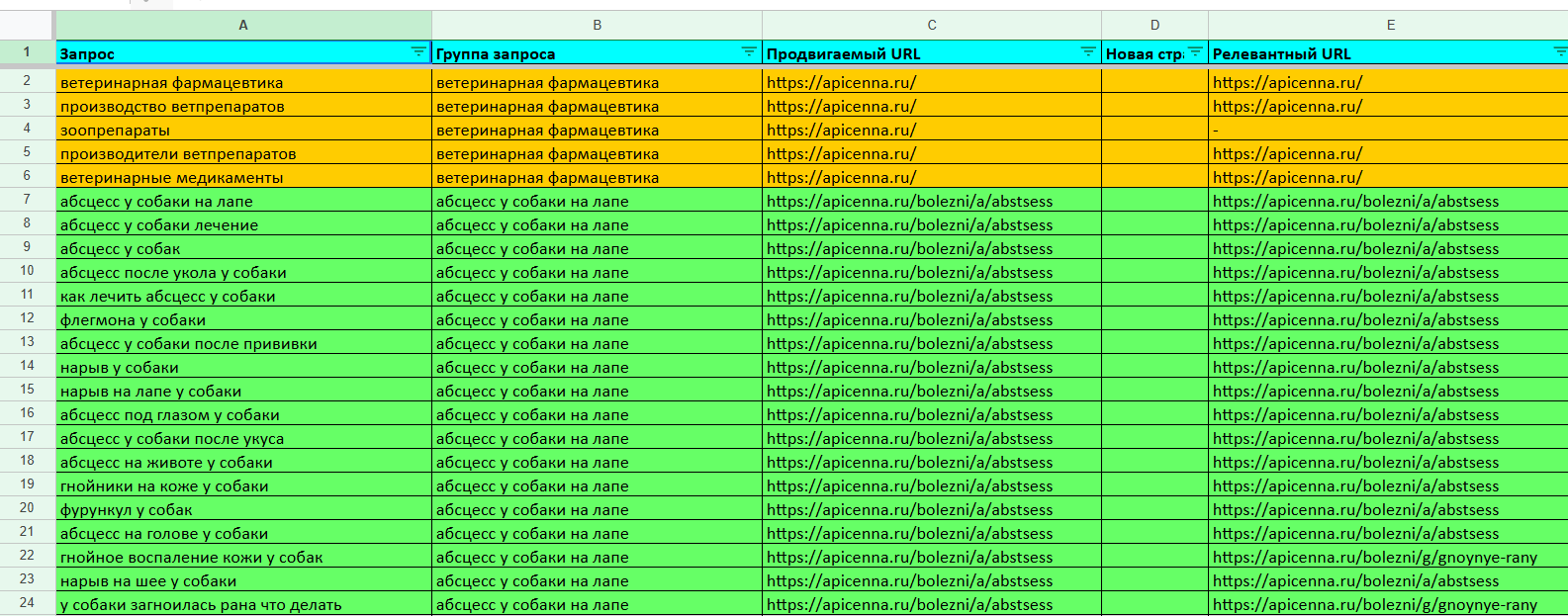The height and width of the screenshot is (616, 1568).
Task: Select cell 'нарыв на шее у собаки'
Action: (244, 580)
